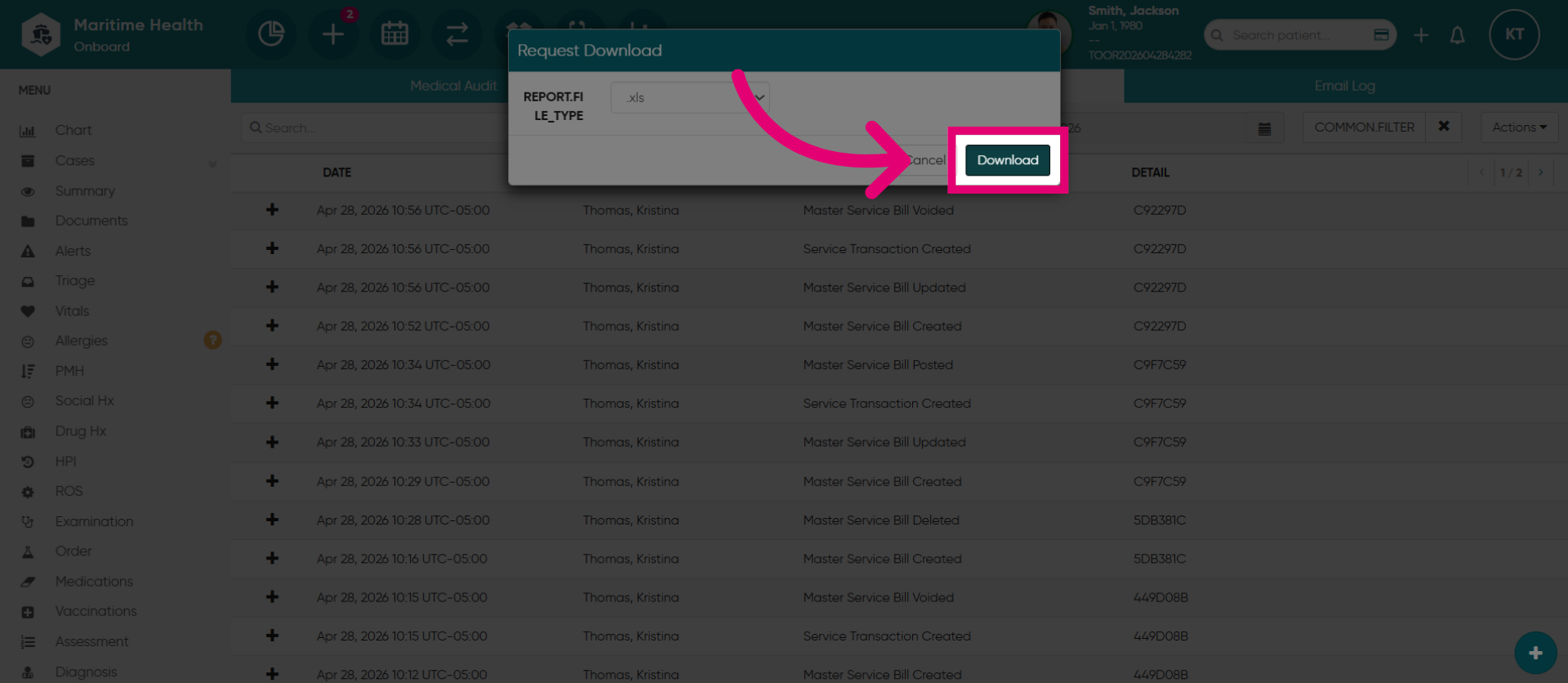
Task: Expand the first Master Service Bill Voided C92297D row
Action: tap(272, 210)
